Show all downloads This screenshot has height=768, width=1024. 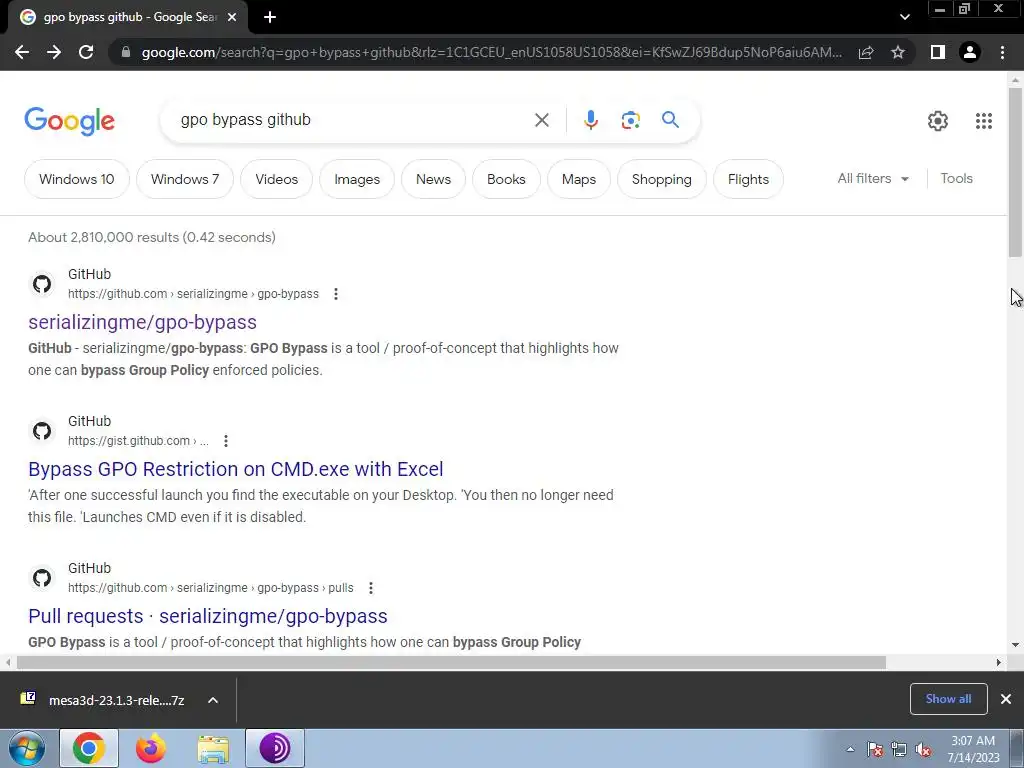948,699
